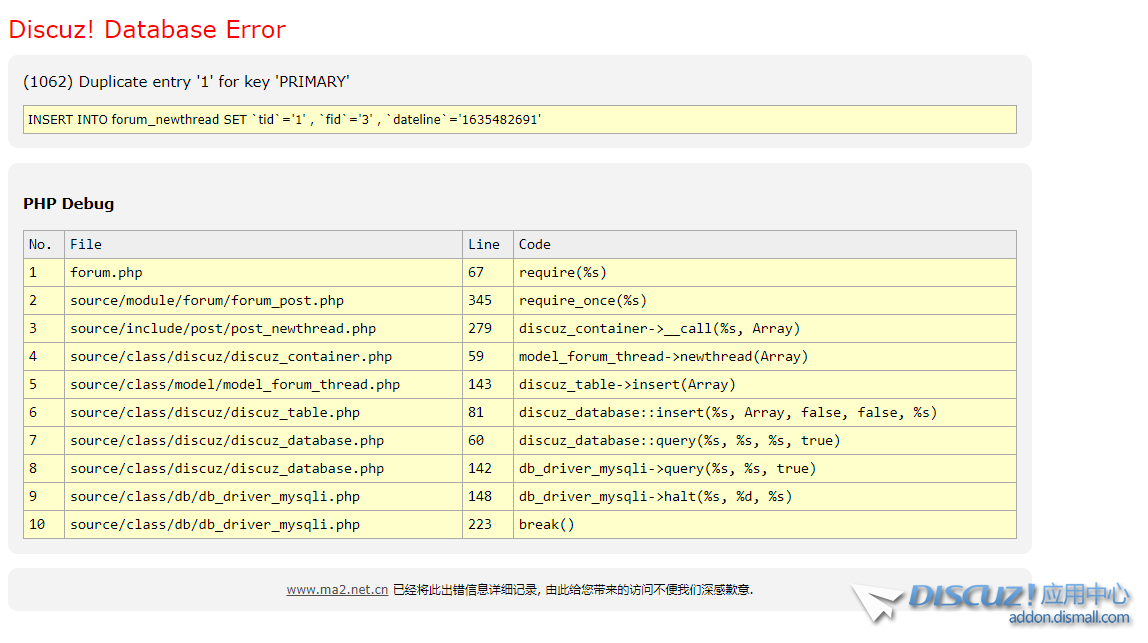Screen dimensions: 1148x643
Task: Click the discuz_table.php file path cell
Action: 215,413
